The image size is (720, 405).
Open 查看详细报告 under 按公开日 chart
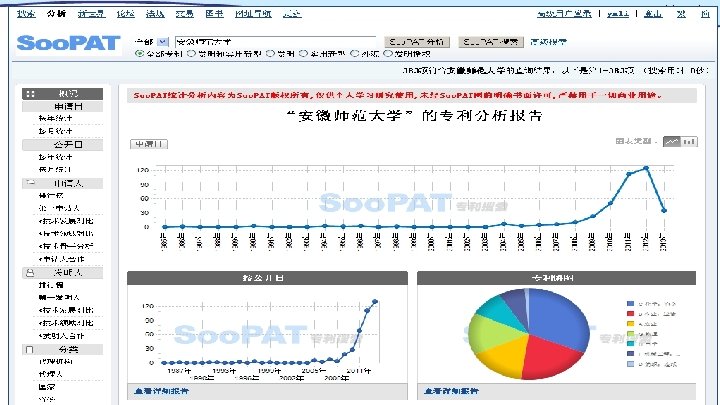pos(162,391)
